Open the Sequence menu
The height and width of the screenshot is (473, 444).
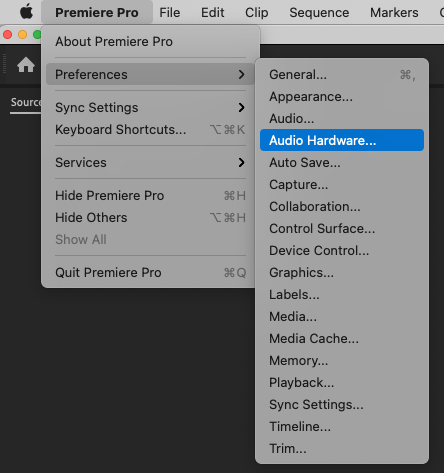[x=319, y=13]
